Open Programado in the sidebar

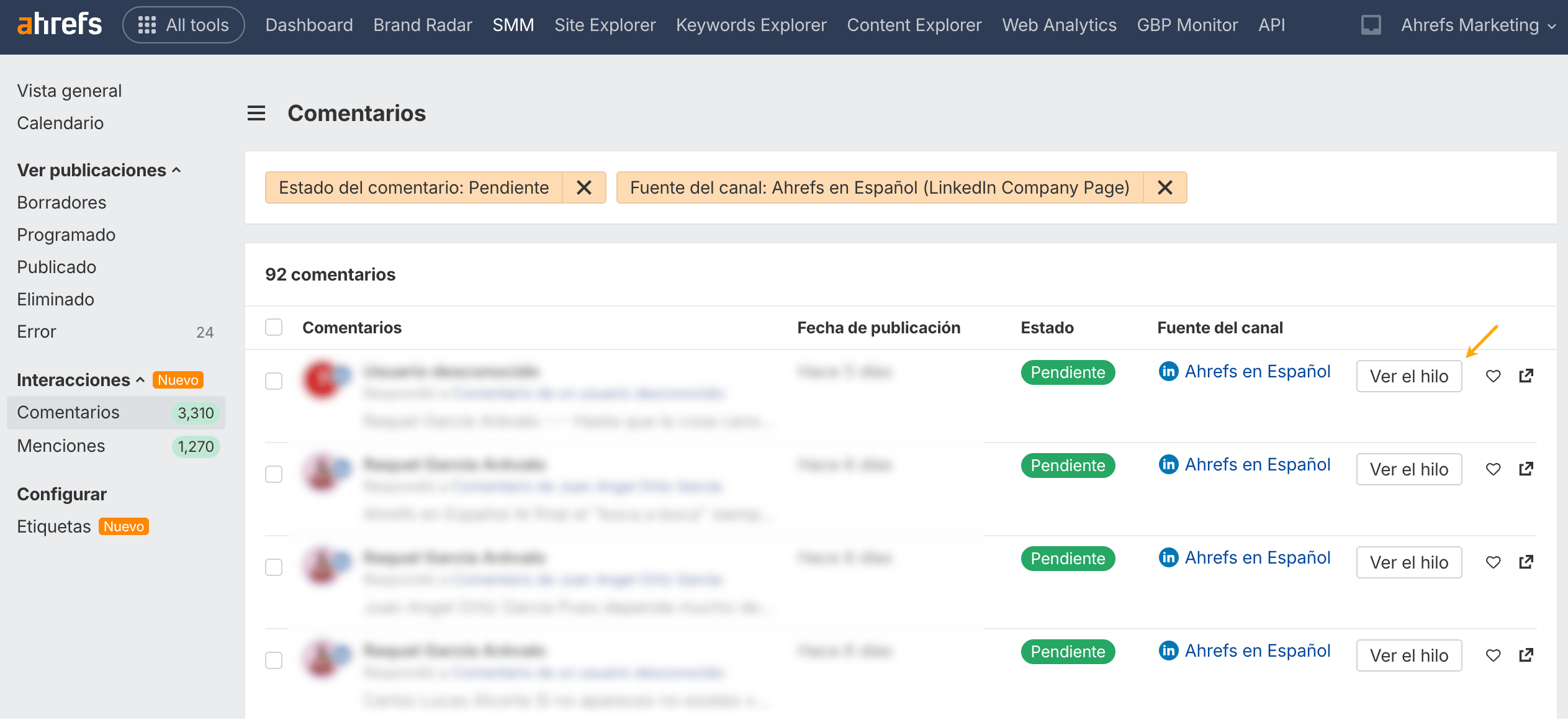[66, 235]
